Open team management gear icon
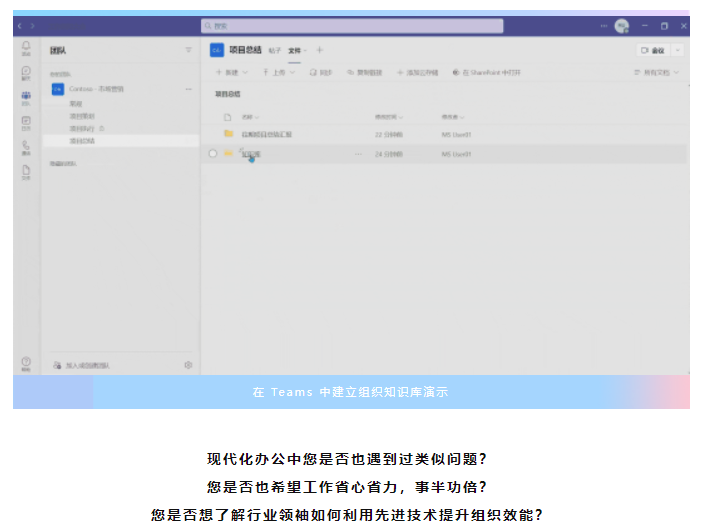Viewport: 707px width, 530px height. [188, 365]
